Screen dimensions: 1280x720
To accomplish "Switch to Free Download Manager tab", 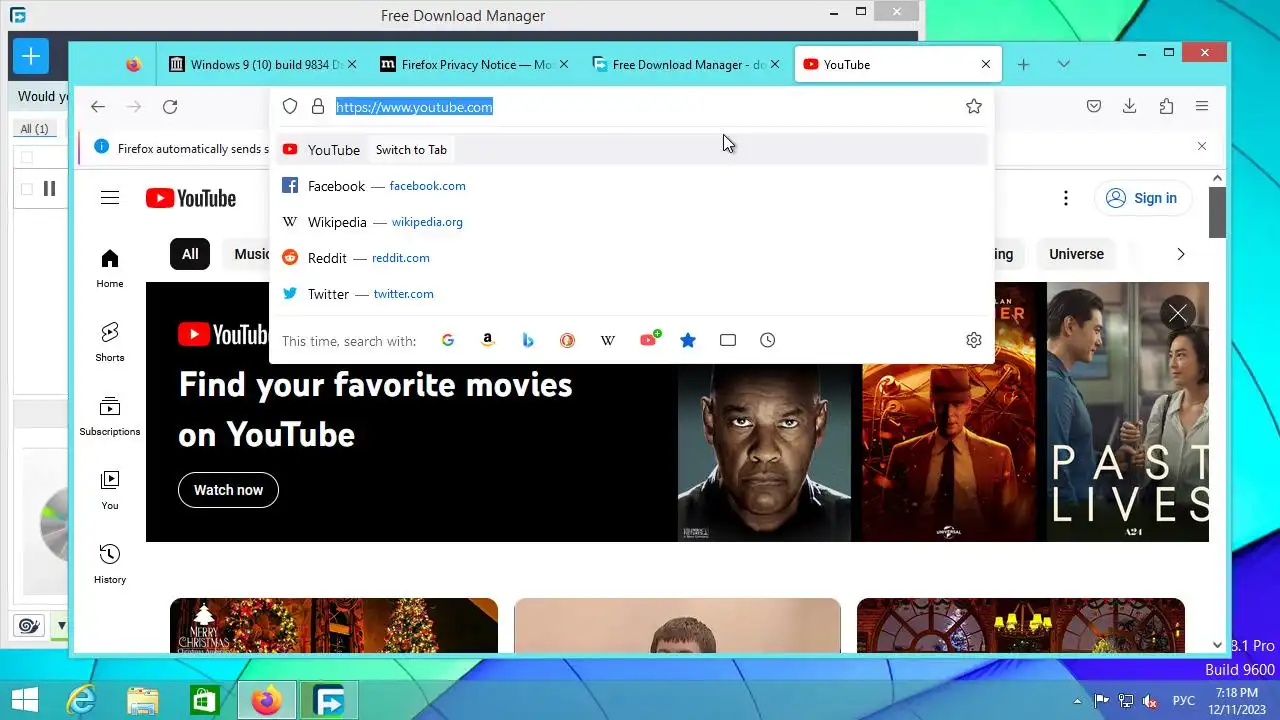I will coord(687,64).
